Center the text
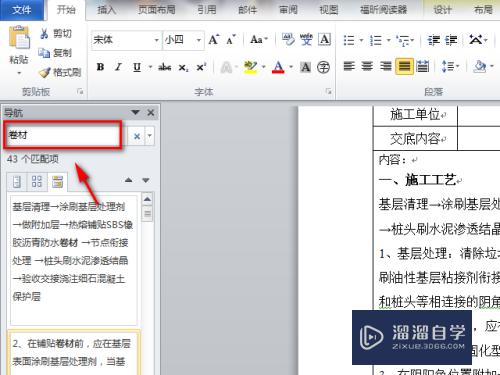The image size is (500, 375). click(x=367, y=66)
